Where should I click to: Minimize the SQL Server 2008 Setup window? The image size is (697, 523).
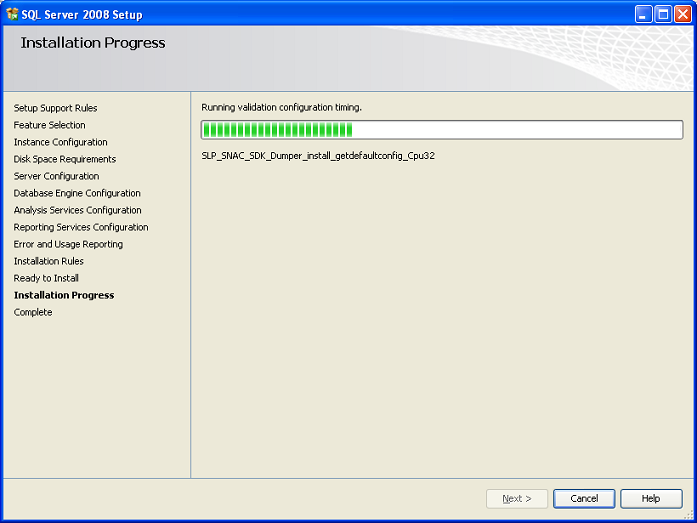(643, 14)
